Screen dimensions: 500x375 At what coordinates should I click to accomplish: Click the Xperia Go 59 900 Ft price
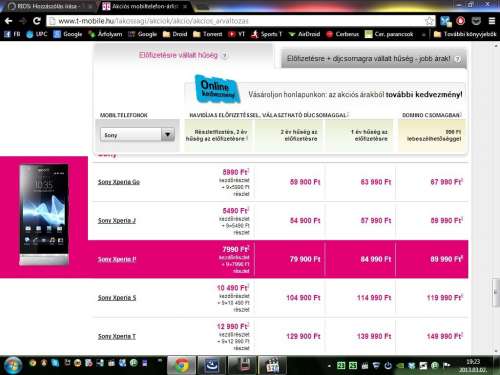(x=305, y=182)
